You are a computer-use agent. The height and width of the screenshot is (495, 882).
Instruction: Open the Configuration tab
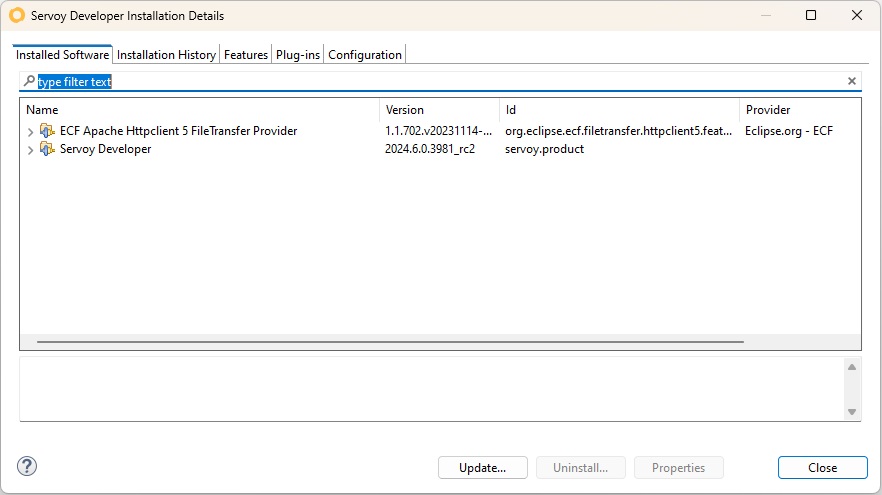point(364,55)
